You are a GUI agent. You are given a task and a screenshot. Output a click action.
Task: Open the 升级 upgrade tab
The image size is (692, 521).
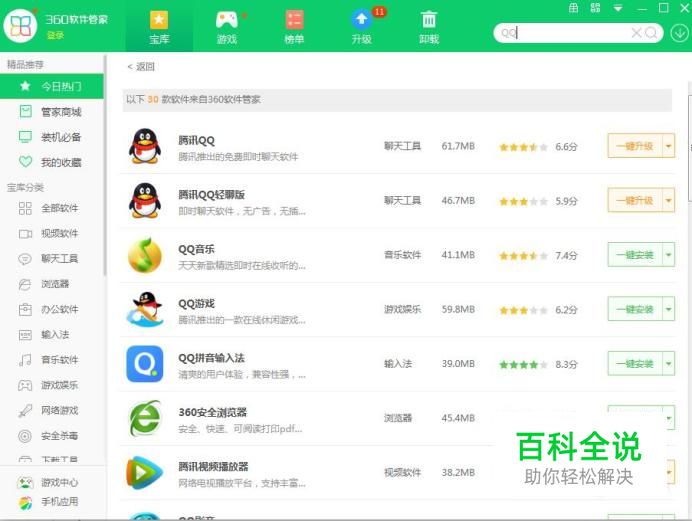361,27
